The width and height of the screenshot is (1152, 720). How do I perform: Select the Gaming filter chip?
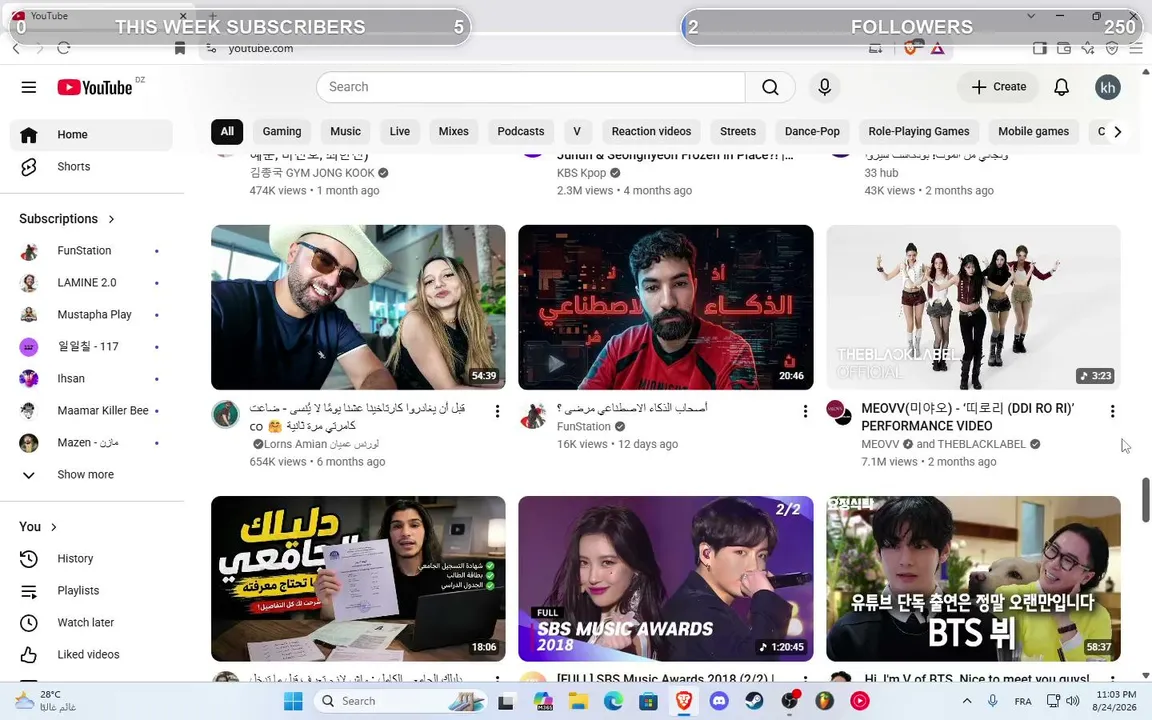[x=282, y=132]
